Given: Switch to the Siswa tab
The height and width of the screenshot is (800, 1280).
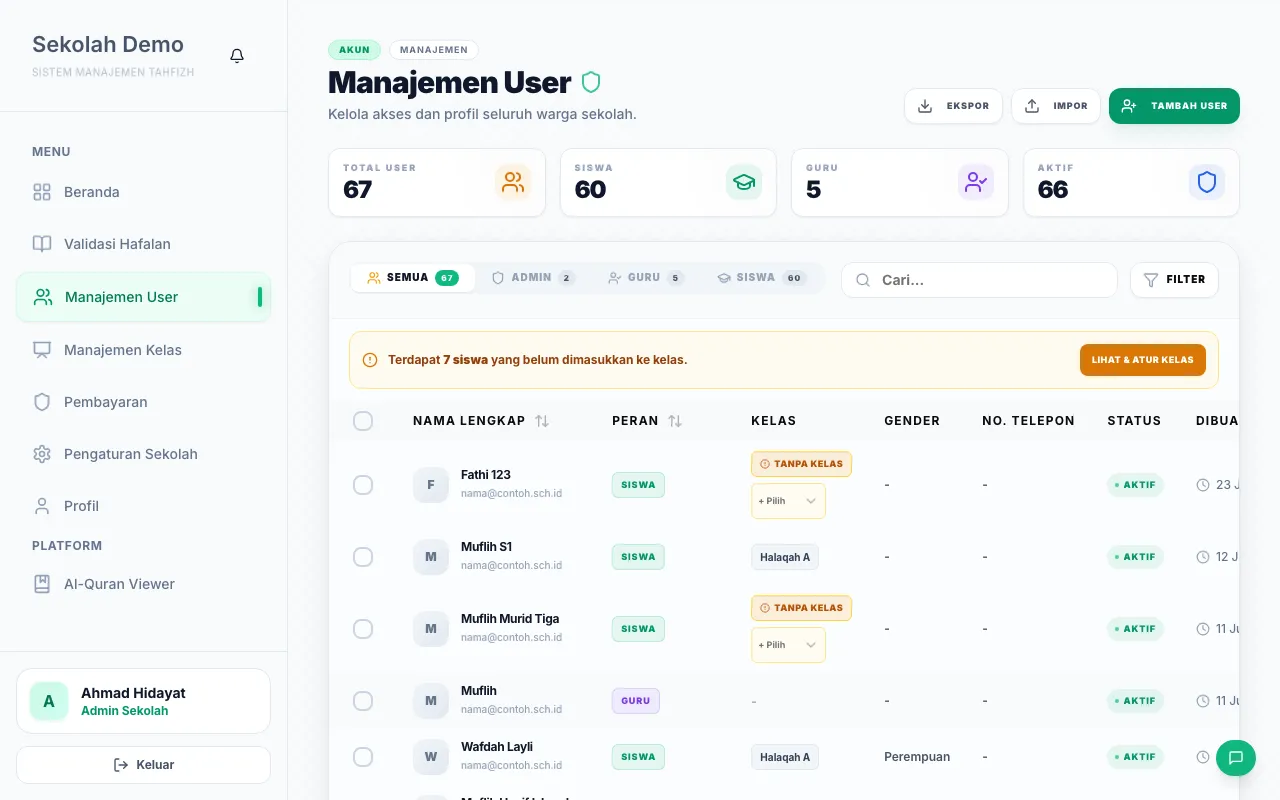Looking at the screenshot, I should point(762,278).
